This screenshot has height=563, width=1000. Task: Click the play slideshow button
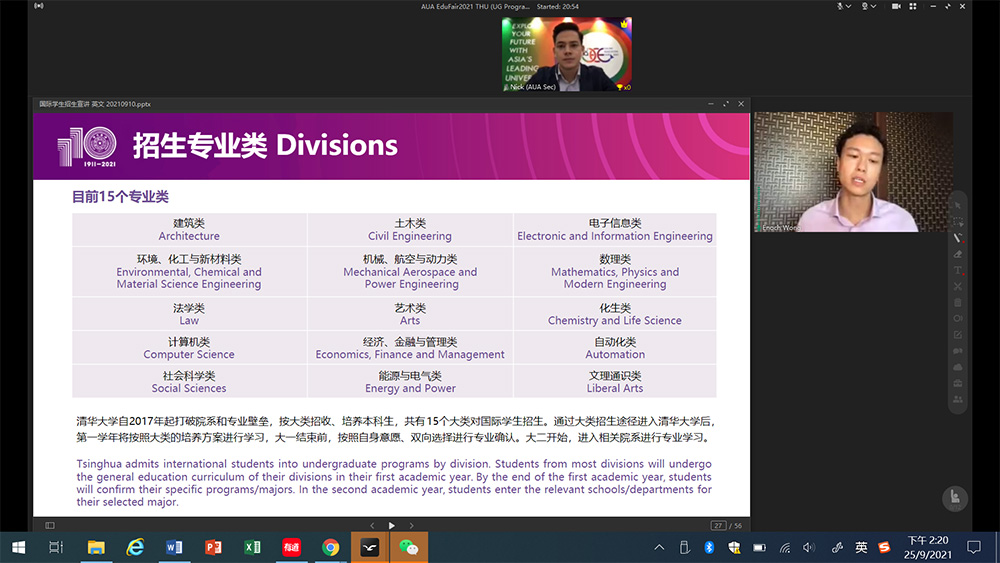coord(392,525)
